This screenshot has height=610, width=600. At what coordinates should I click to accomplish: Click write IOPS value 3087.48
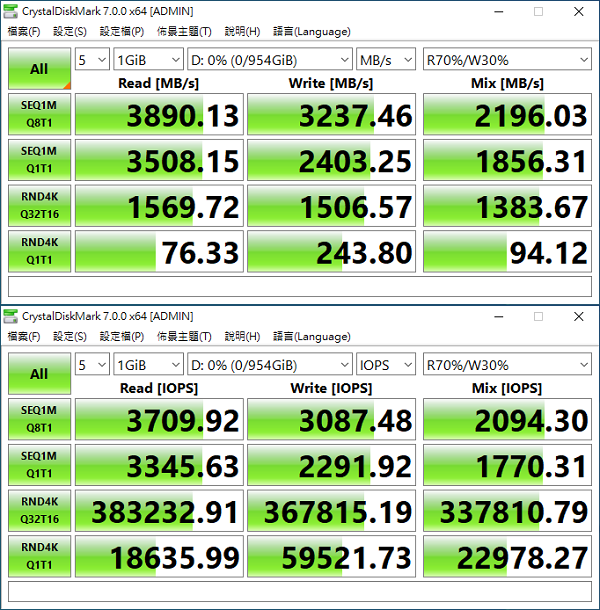point(332,419)
